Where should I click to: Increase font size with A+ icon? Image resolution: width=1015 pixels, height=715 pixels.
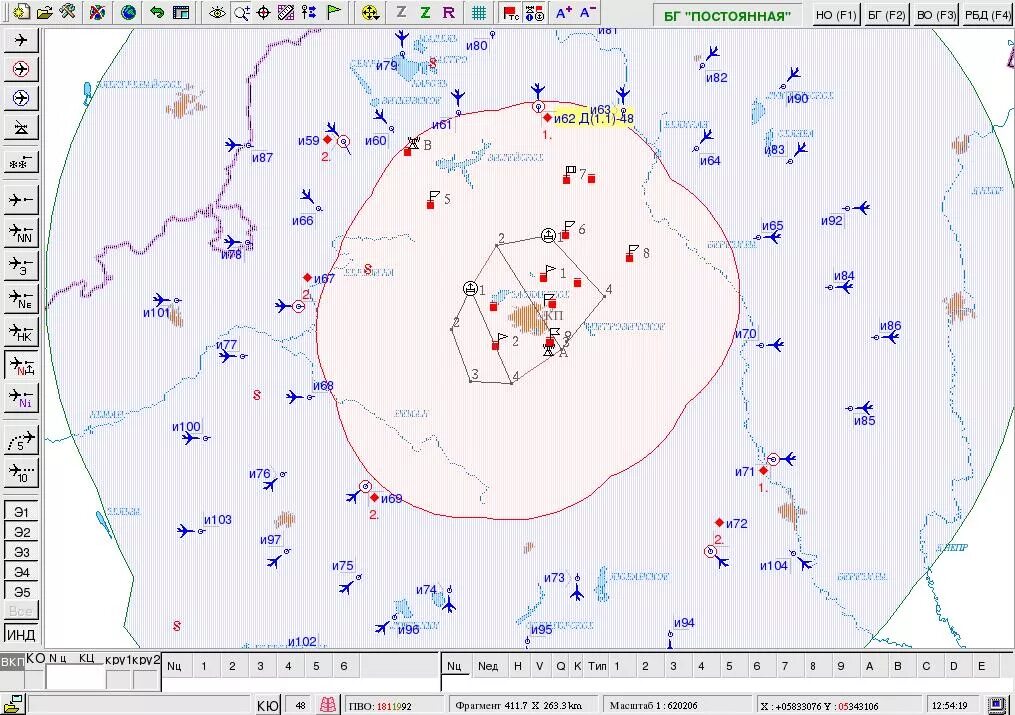563,12
